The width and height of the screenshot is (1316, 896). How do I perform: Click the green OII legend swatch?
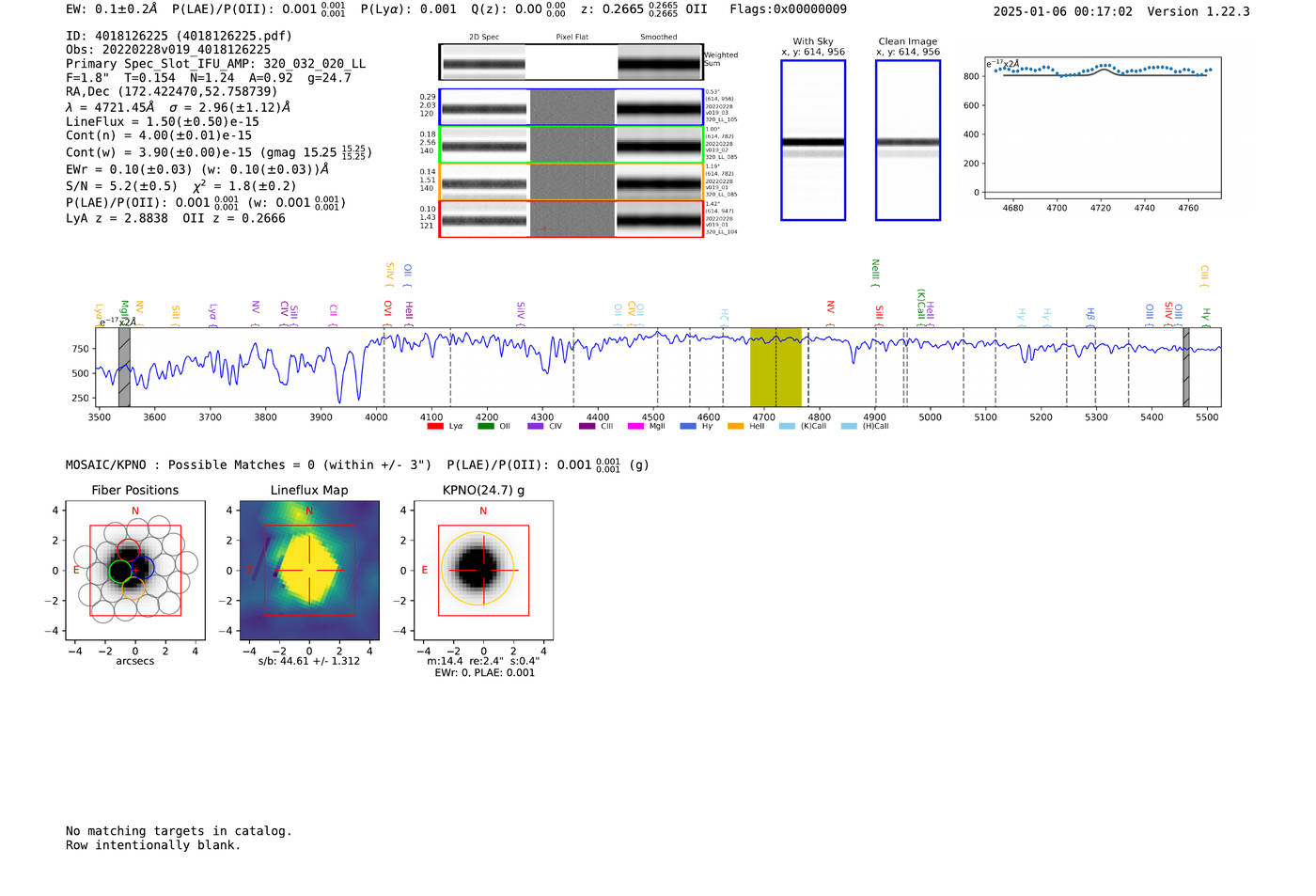[x=485, y=427]
